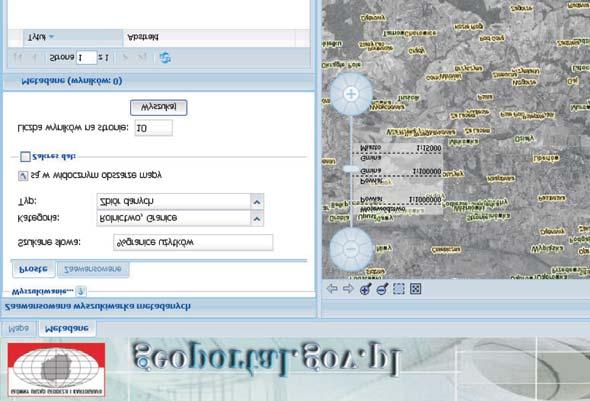Click the Abstrakt column header
The image size is (590, 401).
(x=209, y=37)
